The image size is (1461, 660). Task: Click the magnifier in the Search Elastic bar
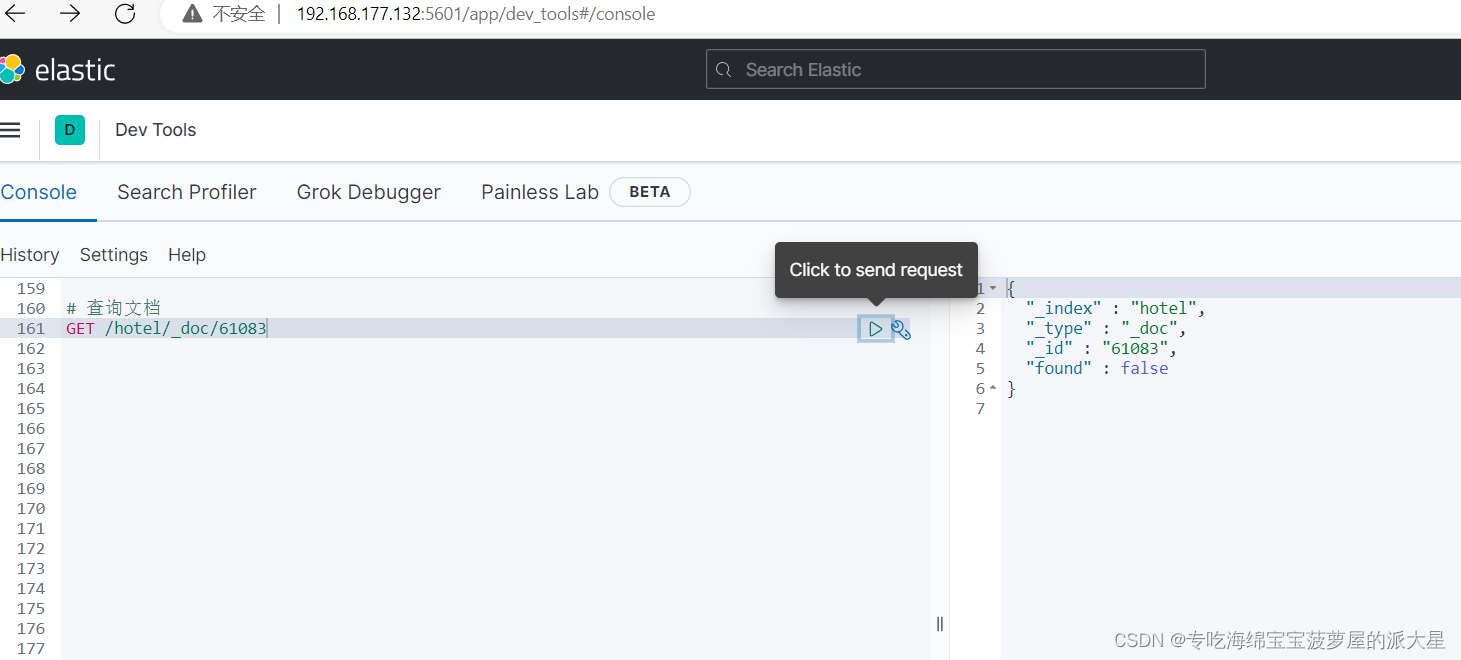click(723, 69)
